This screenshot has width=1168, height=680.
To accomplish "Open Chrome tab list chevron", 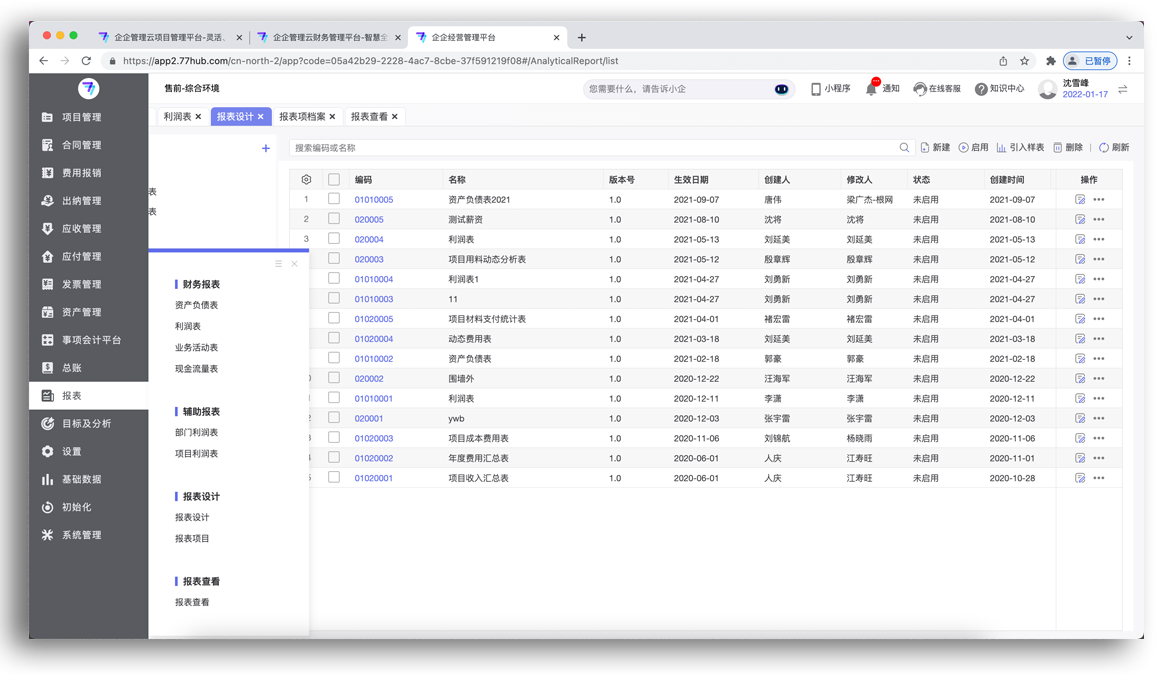I will coord(1129,37).
